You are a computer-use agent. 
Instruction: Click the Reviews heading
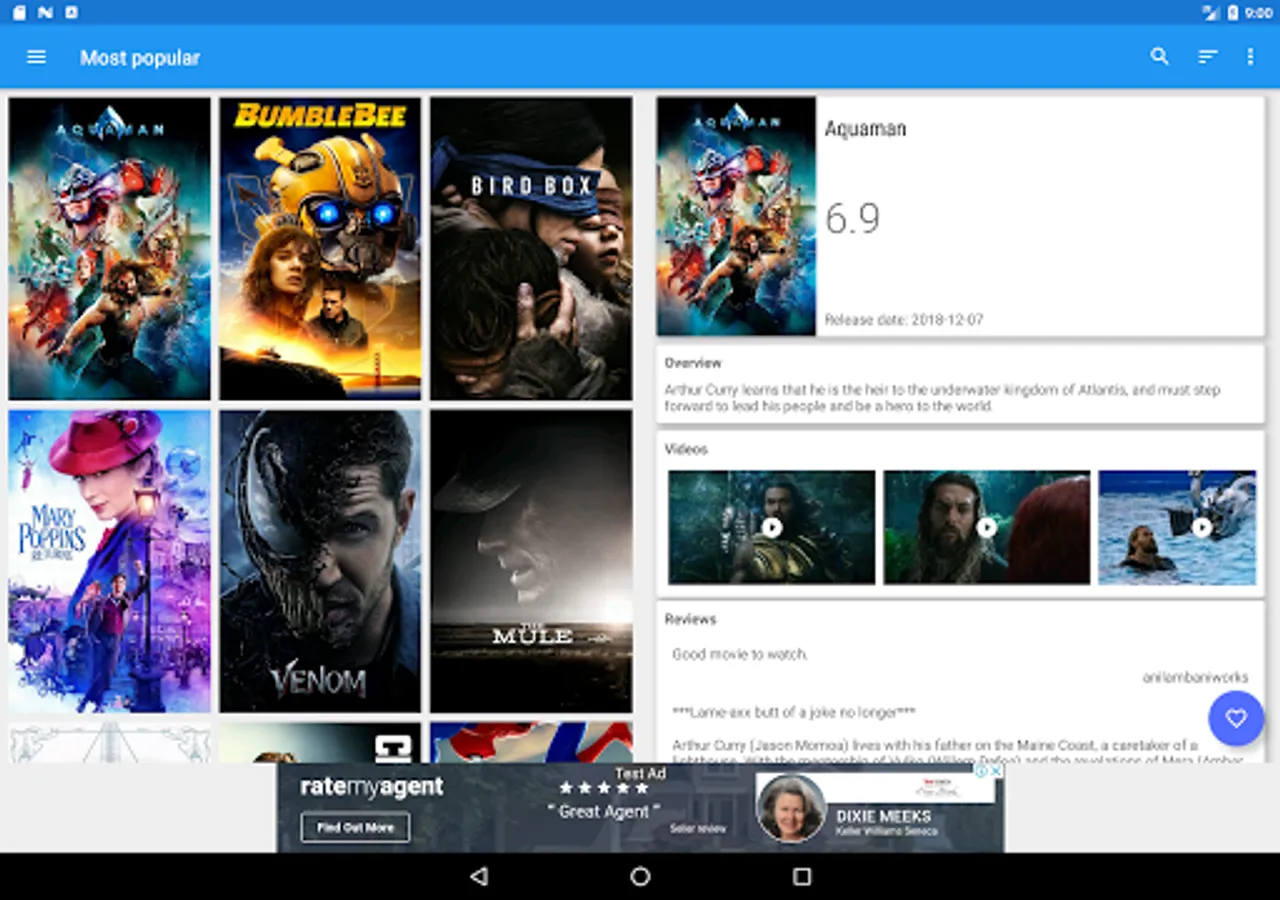click(x=690, y=619)
